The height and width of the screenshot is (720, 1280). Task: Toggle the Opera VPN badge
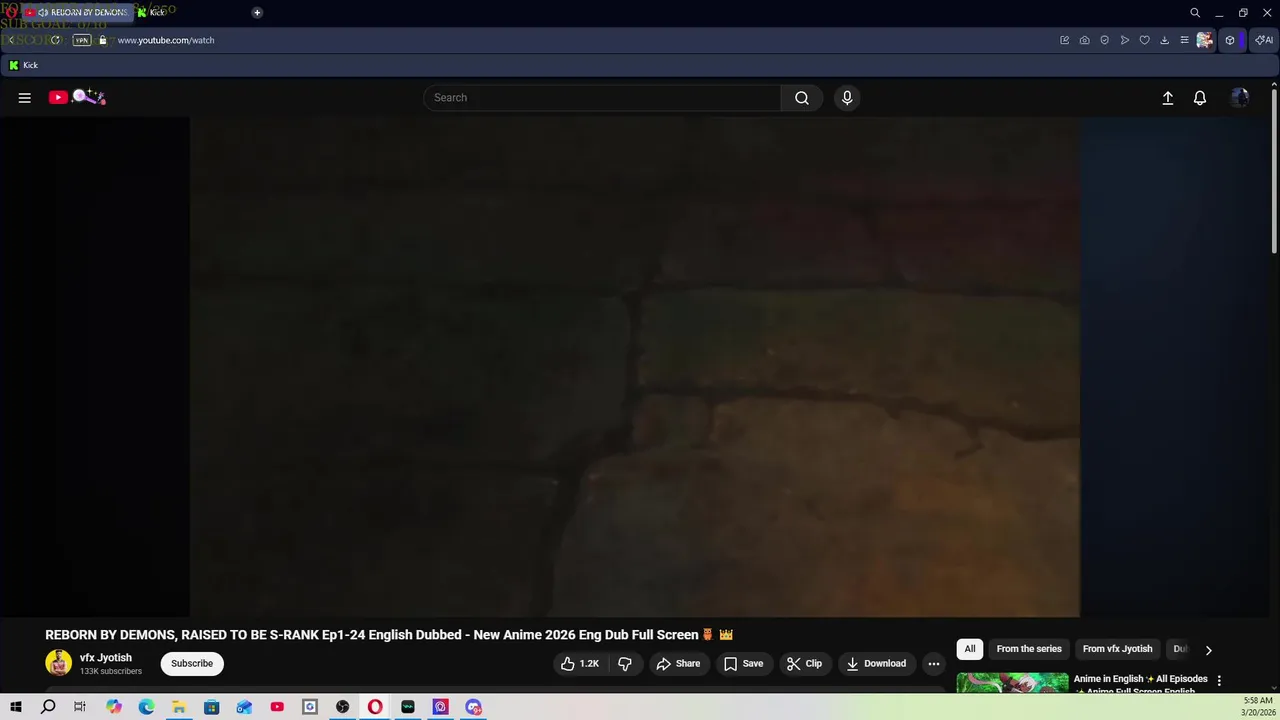pyautogui.click(x=82, y=40)
